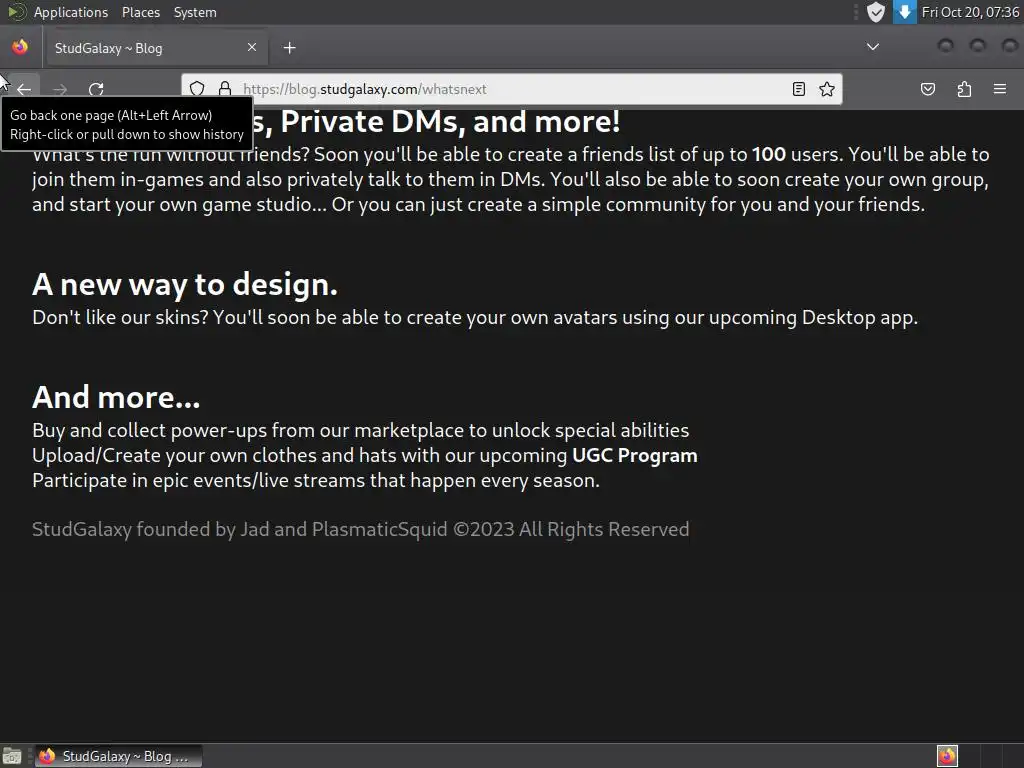Bookmark this page with star icon
The image size is (1024, 768).
click(827, 89)
